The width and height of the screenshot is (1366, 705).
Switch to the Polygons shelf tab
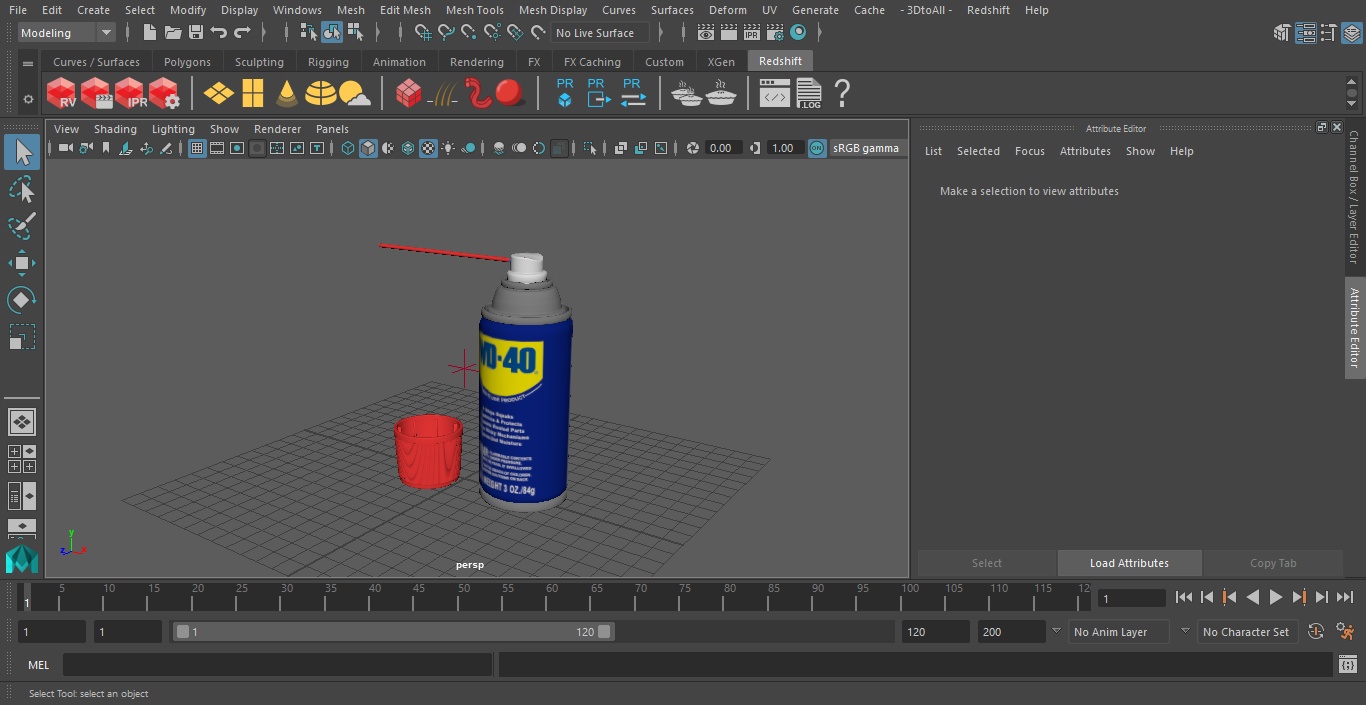pos(188,62)
